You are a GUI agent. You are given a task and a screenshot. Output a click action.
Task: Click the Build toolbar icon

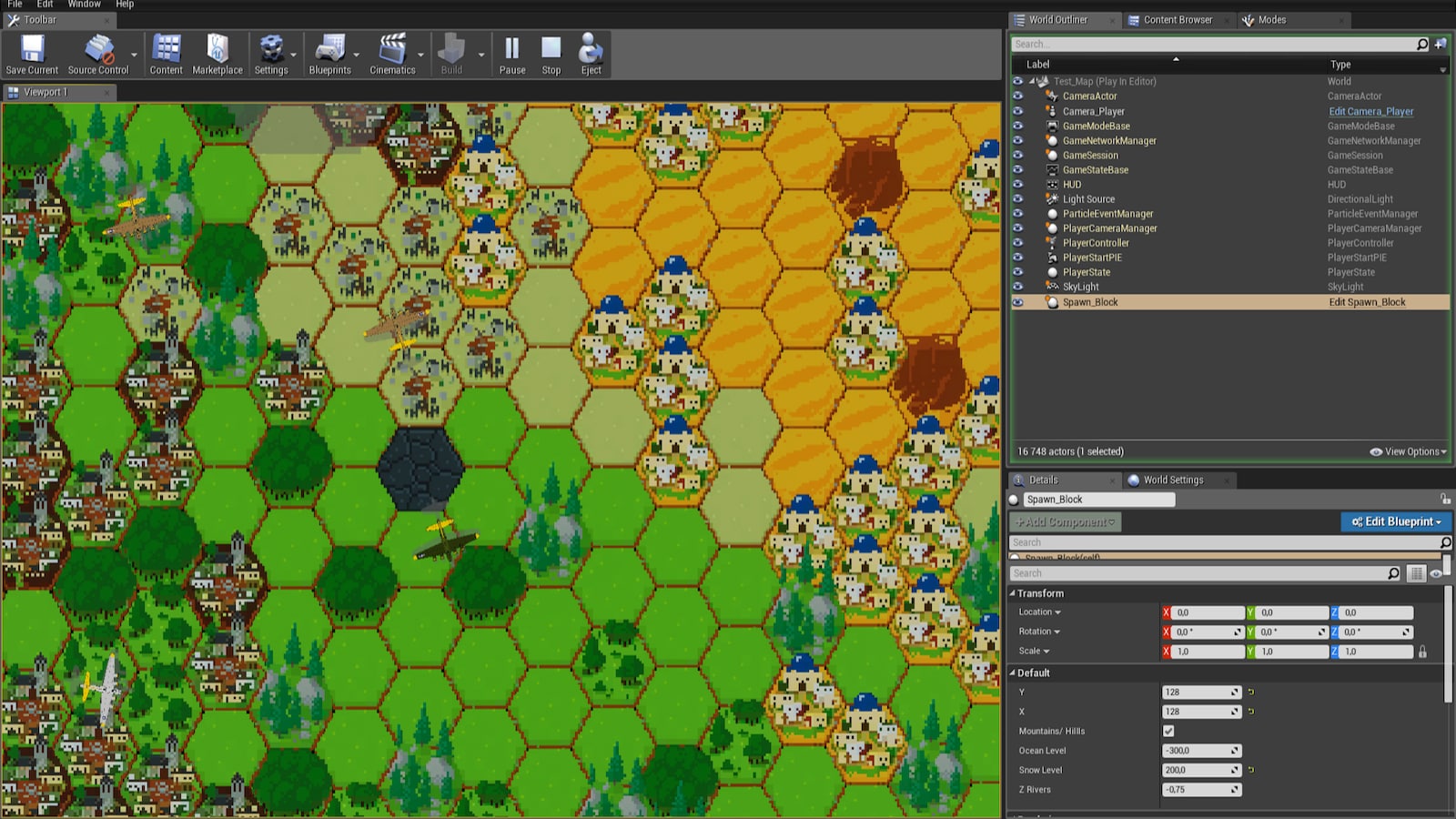pyautogui.click(x=451, y=55)
